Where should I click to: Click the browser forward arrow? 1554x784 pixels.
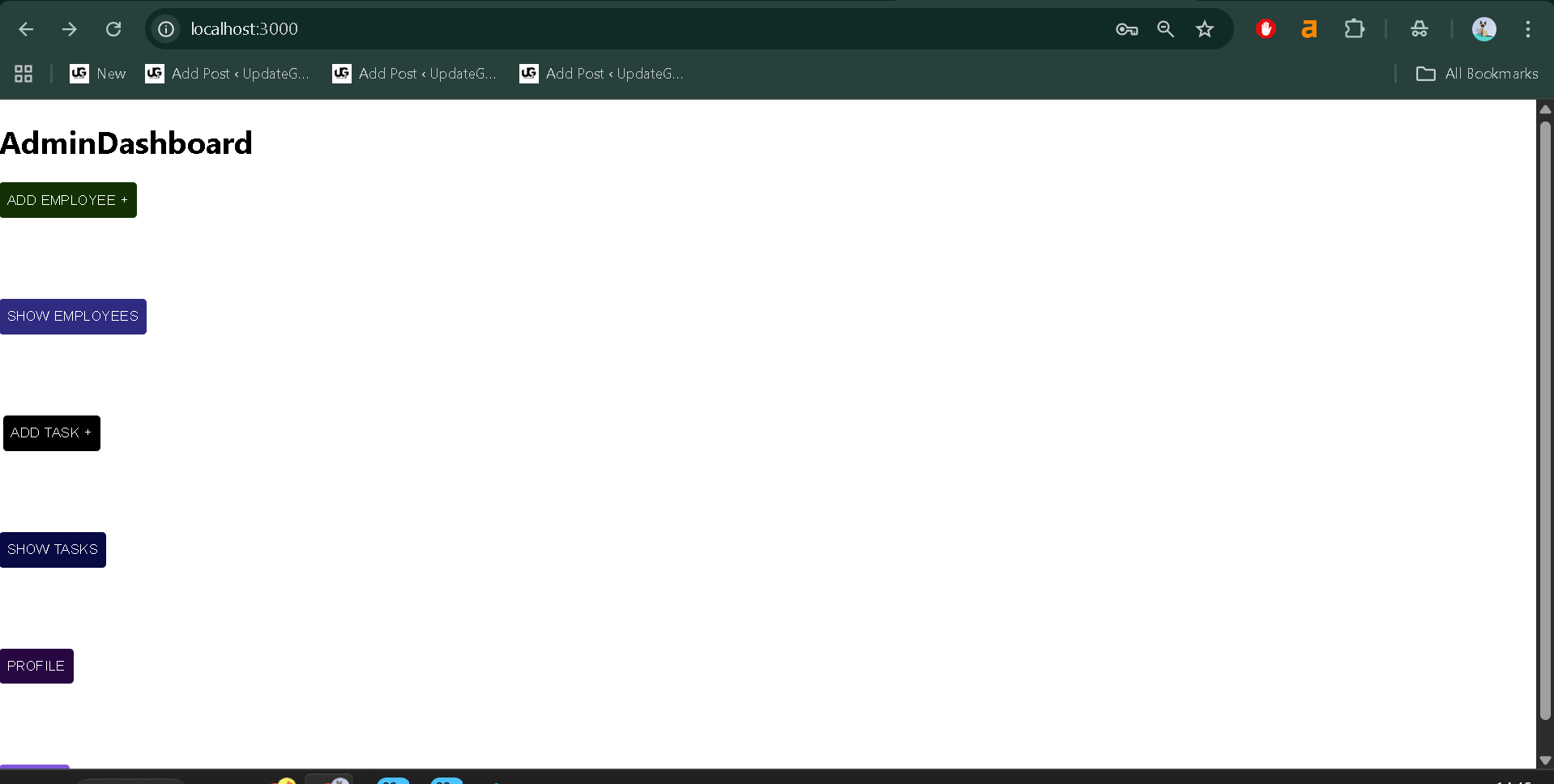[70, 29]
